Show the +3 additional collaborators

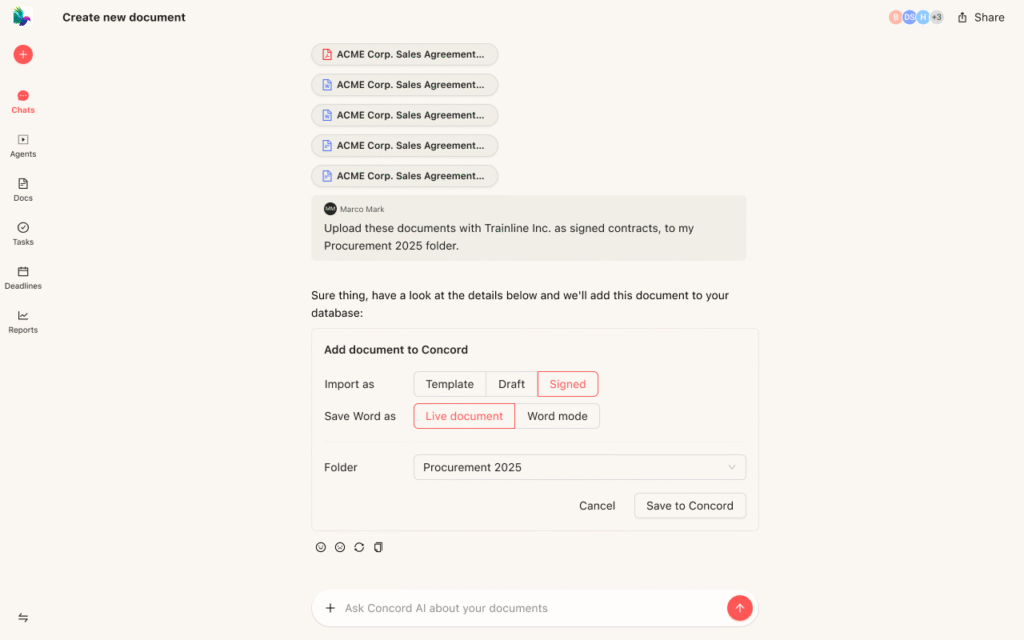pyautogui.click(x=936, y=17)
